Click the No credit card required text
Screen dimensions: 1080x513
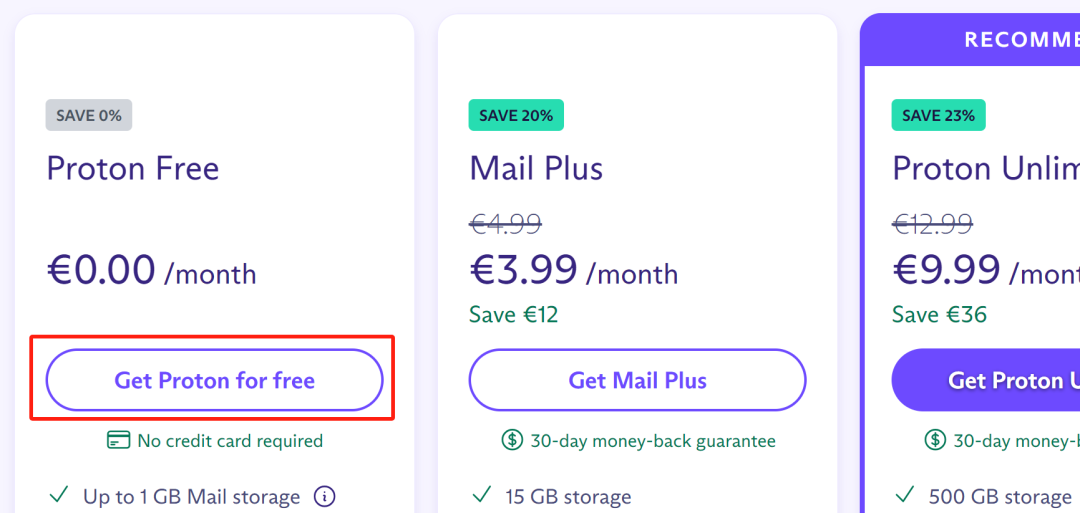point(230,441)
